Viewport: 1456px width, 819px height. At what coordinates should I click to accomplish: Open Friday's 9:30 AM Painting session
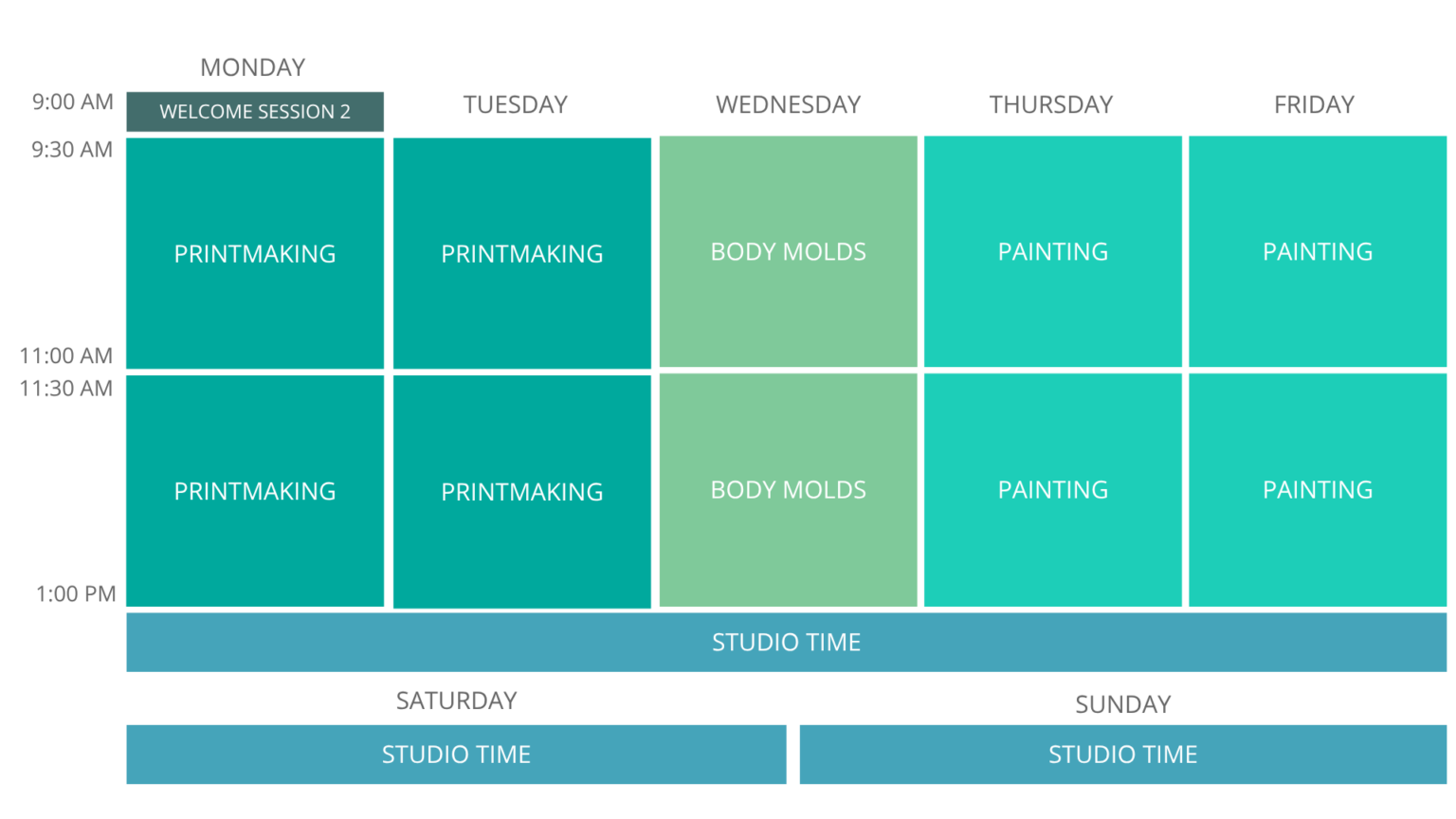click(1318, 251)
